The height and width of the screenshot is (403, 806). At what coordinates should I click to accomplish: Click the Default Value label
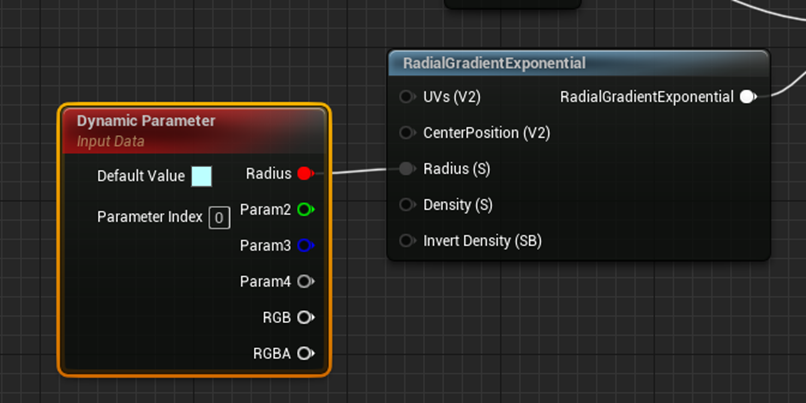pyautogui.click(x=141, y=176)
